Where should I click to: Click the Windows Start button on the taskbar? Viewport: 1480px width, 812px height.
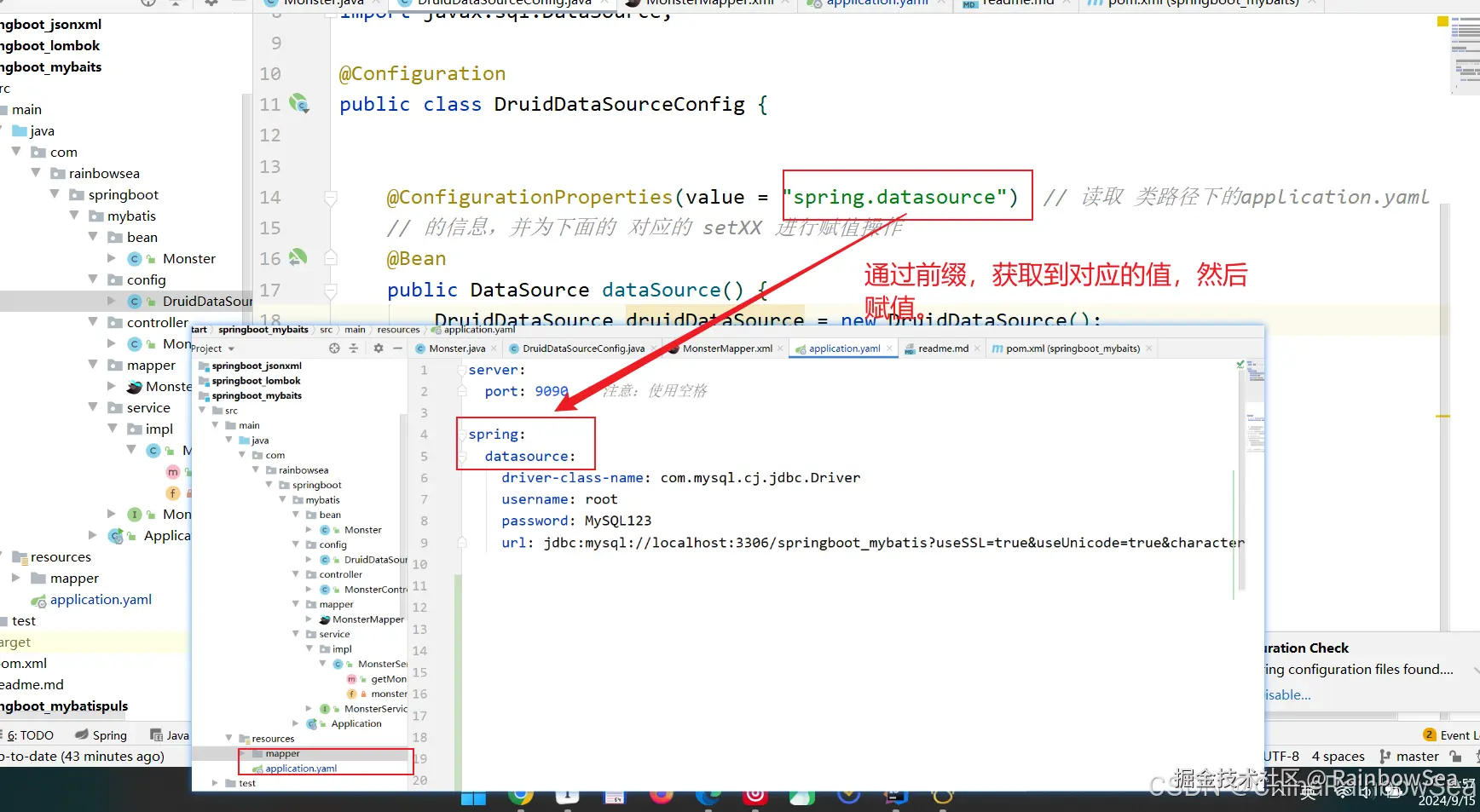click(473, 798)
